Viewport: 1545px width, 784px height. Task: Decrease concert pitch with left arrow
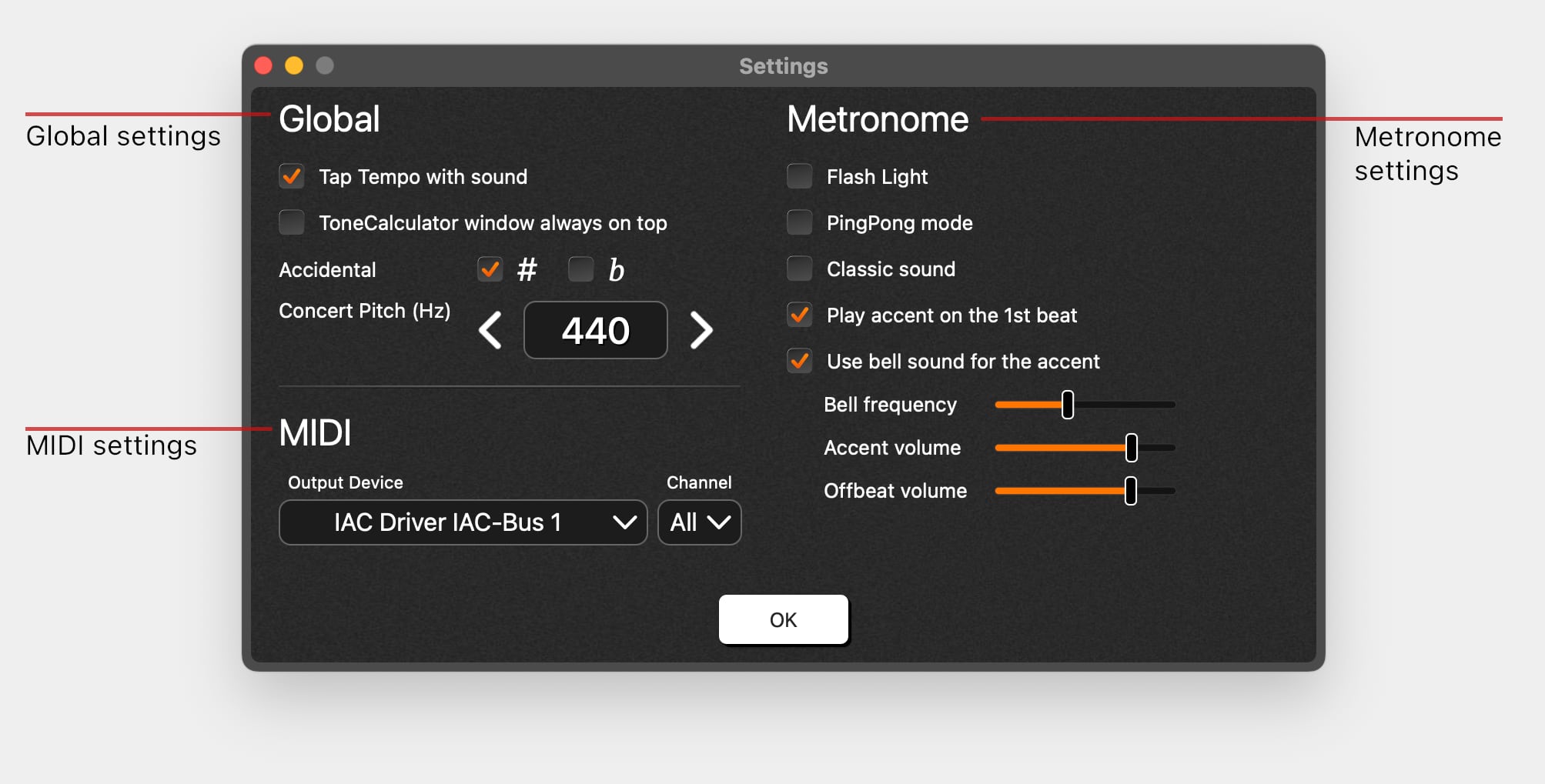490,331
